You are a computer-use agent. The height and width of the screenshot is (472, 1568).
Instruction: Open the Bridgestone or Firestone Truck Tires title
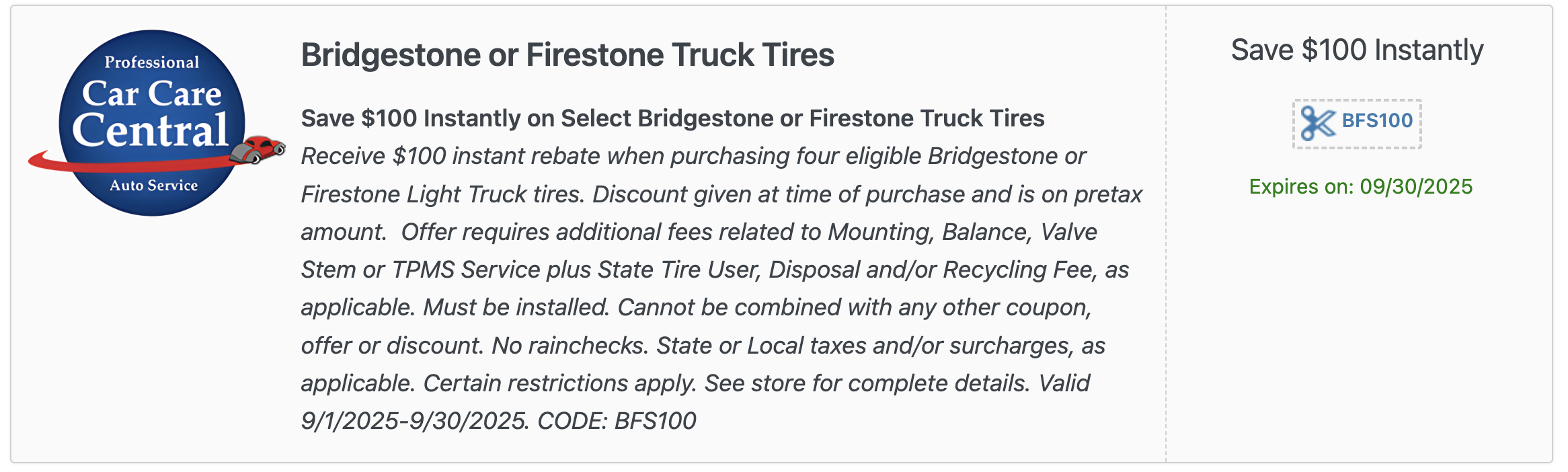[x=567, y=54]
